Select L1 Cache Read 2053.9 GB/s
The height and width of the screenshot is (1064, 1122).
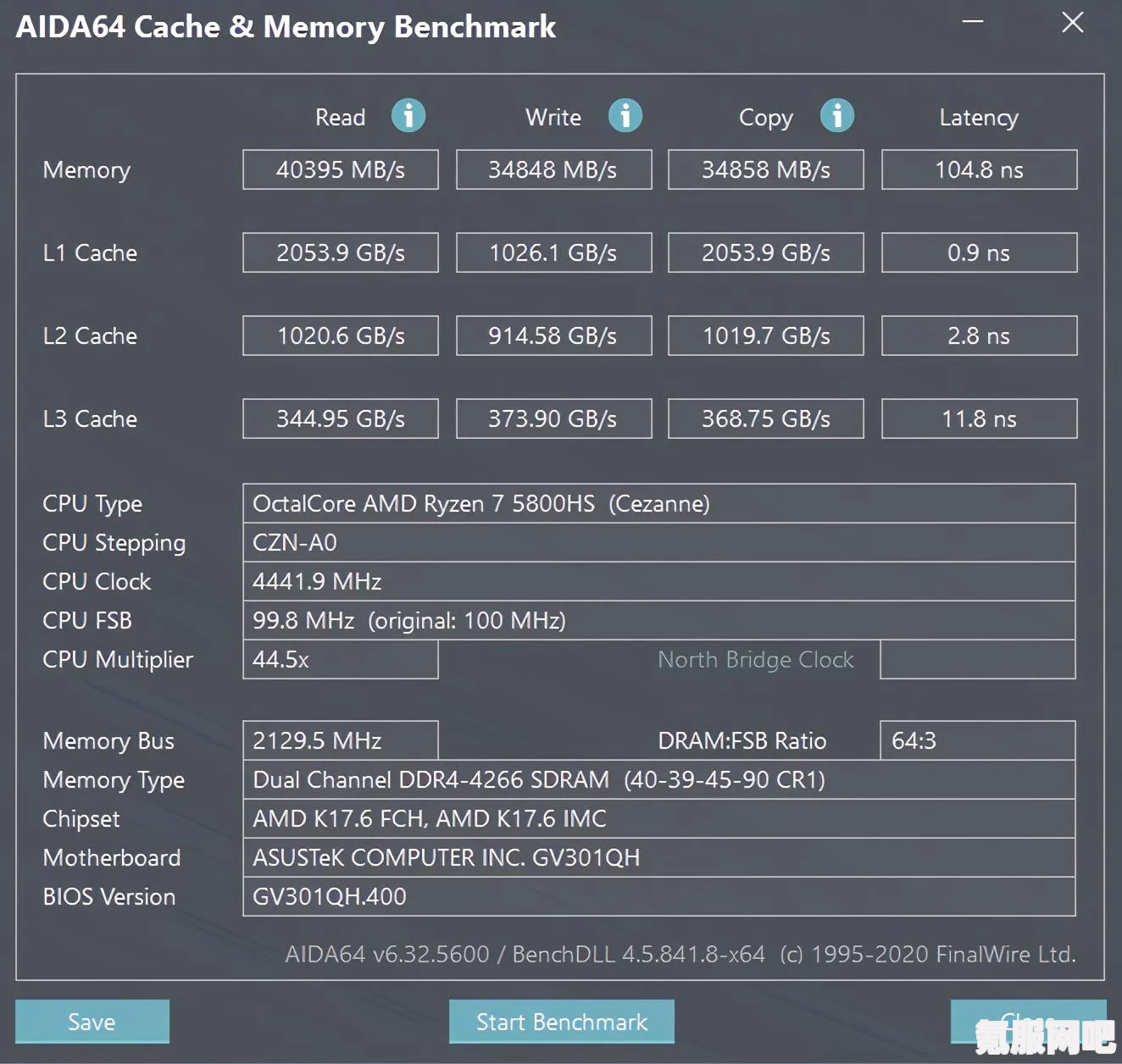point(341,252)
